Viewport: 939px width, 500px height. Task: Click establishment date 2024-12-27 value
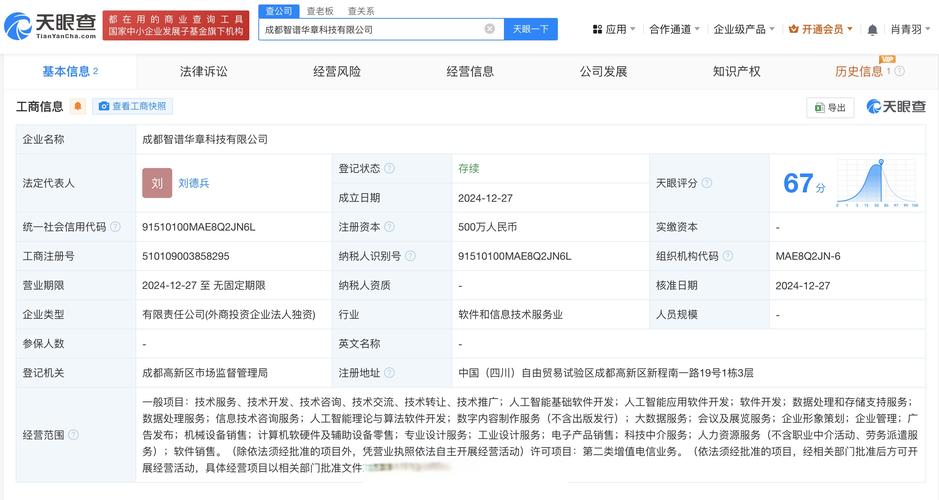[485, 198]
